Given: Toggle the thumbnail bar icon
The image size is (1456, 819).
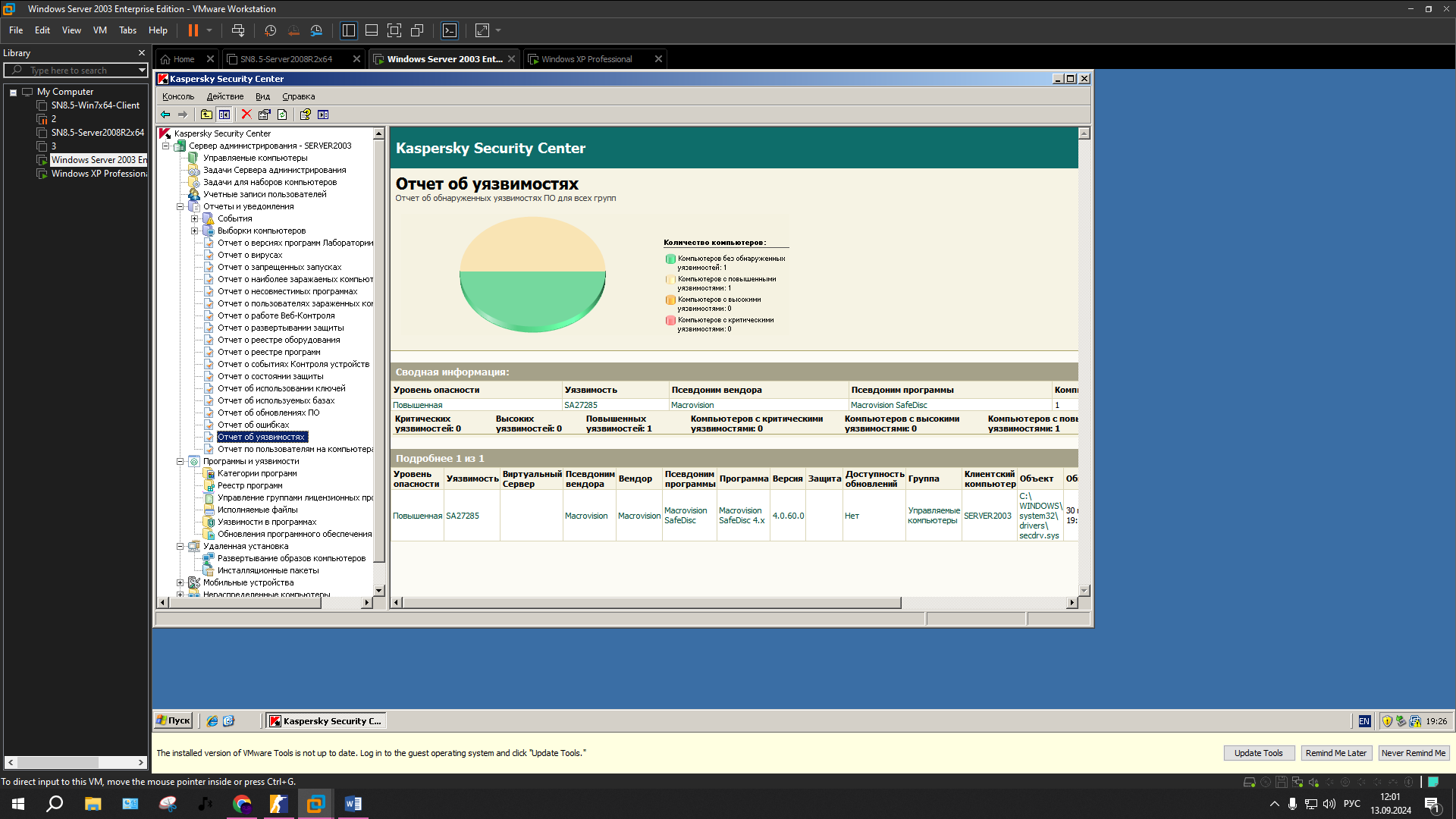Looking at the screenshot, I should click(372, 30).
